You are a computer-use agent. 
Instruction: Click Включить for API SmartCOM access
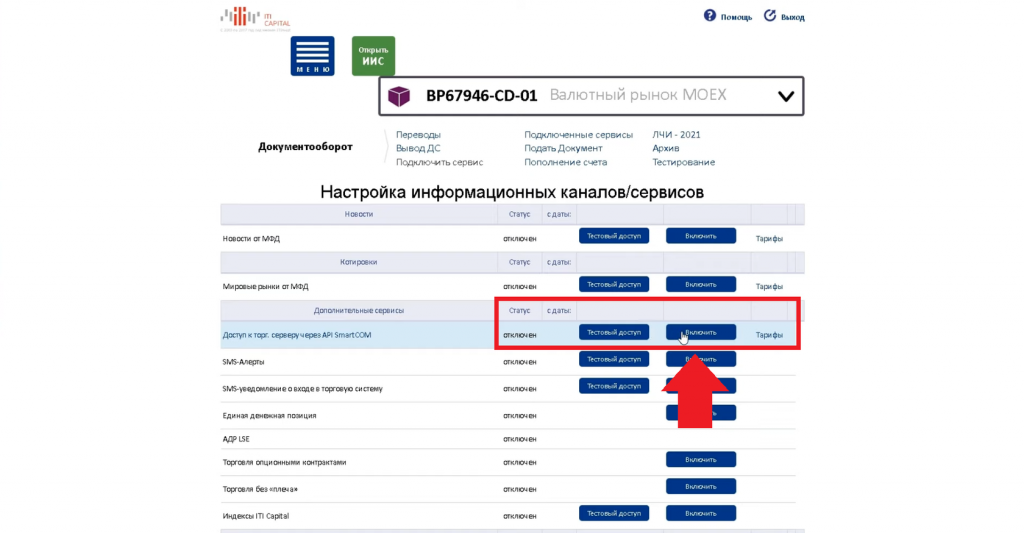(x=701, y=332)
